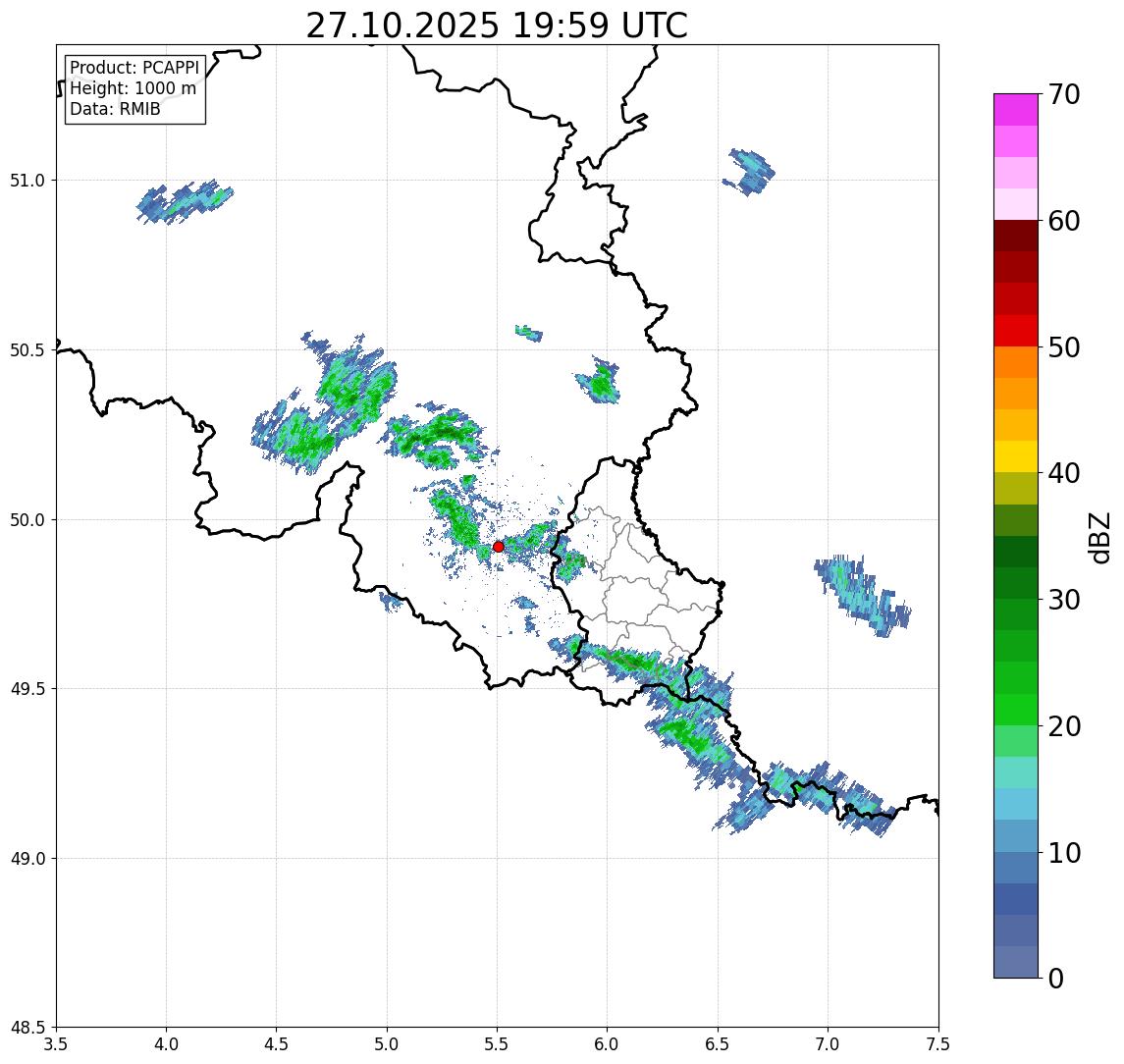Click the magenta top segment of colorbar

point(1016,110)
